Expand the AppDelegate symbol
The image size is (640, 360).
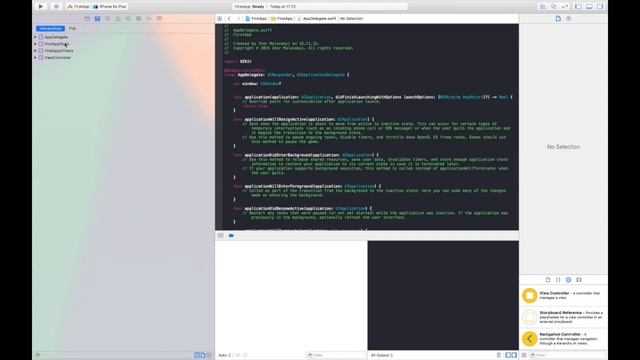coord(35,37)
